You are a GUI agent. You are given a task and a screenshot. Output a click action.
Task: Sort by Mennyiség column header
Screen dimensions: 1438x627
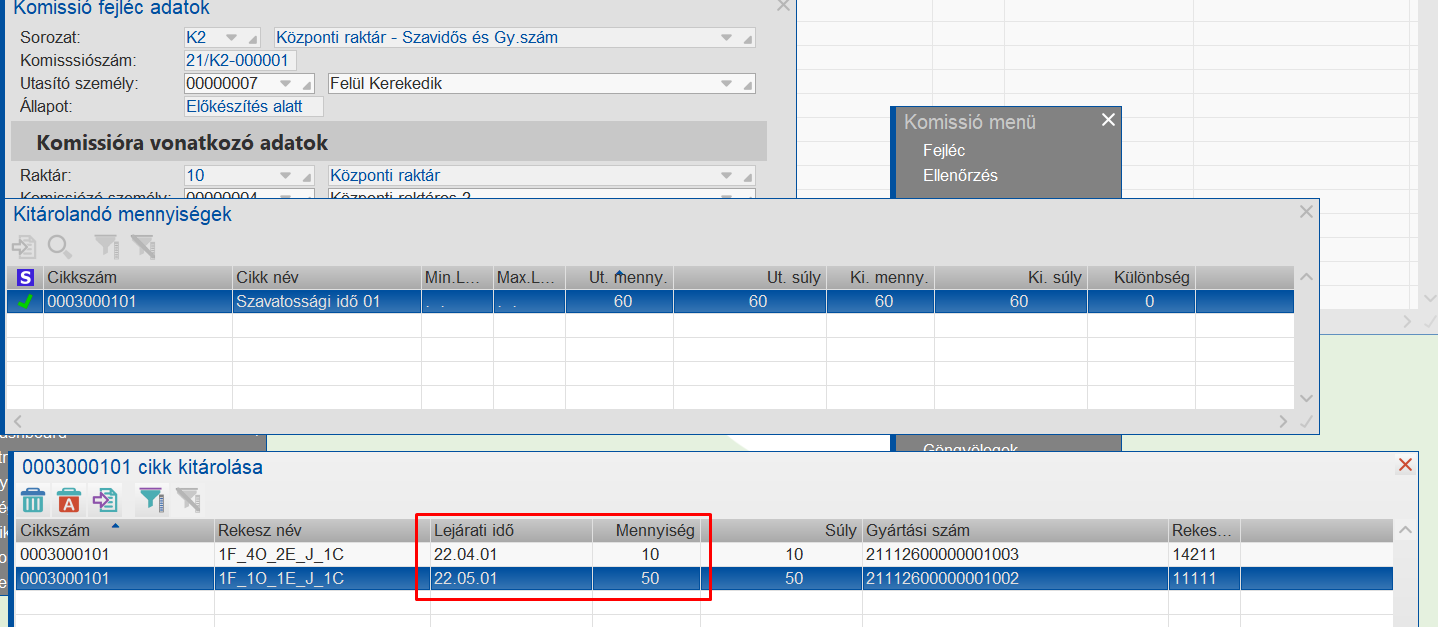646,530
